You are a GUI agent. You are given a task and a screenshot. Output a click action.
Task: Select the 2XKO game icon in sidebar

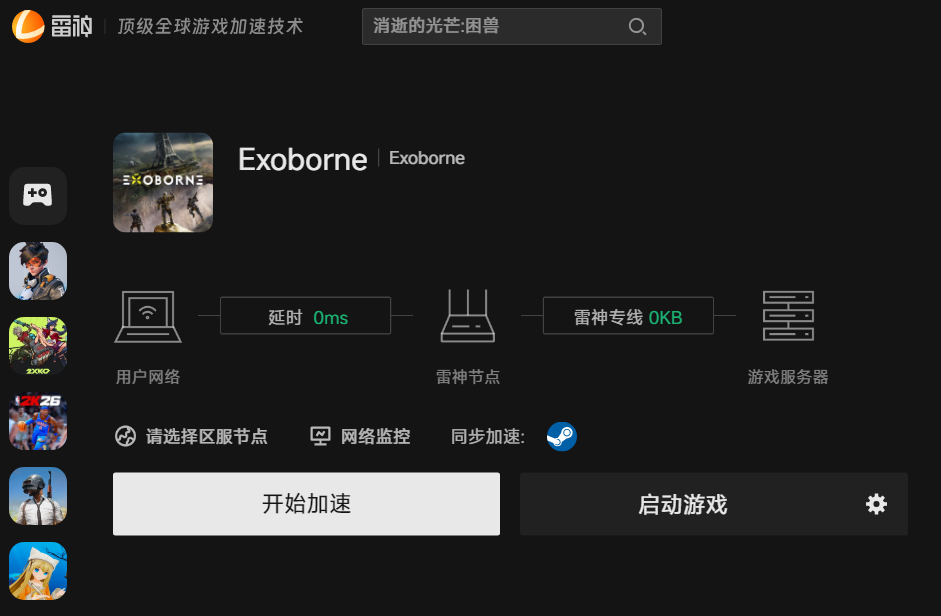click(38, 346)
